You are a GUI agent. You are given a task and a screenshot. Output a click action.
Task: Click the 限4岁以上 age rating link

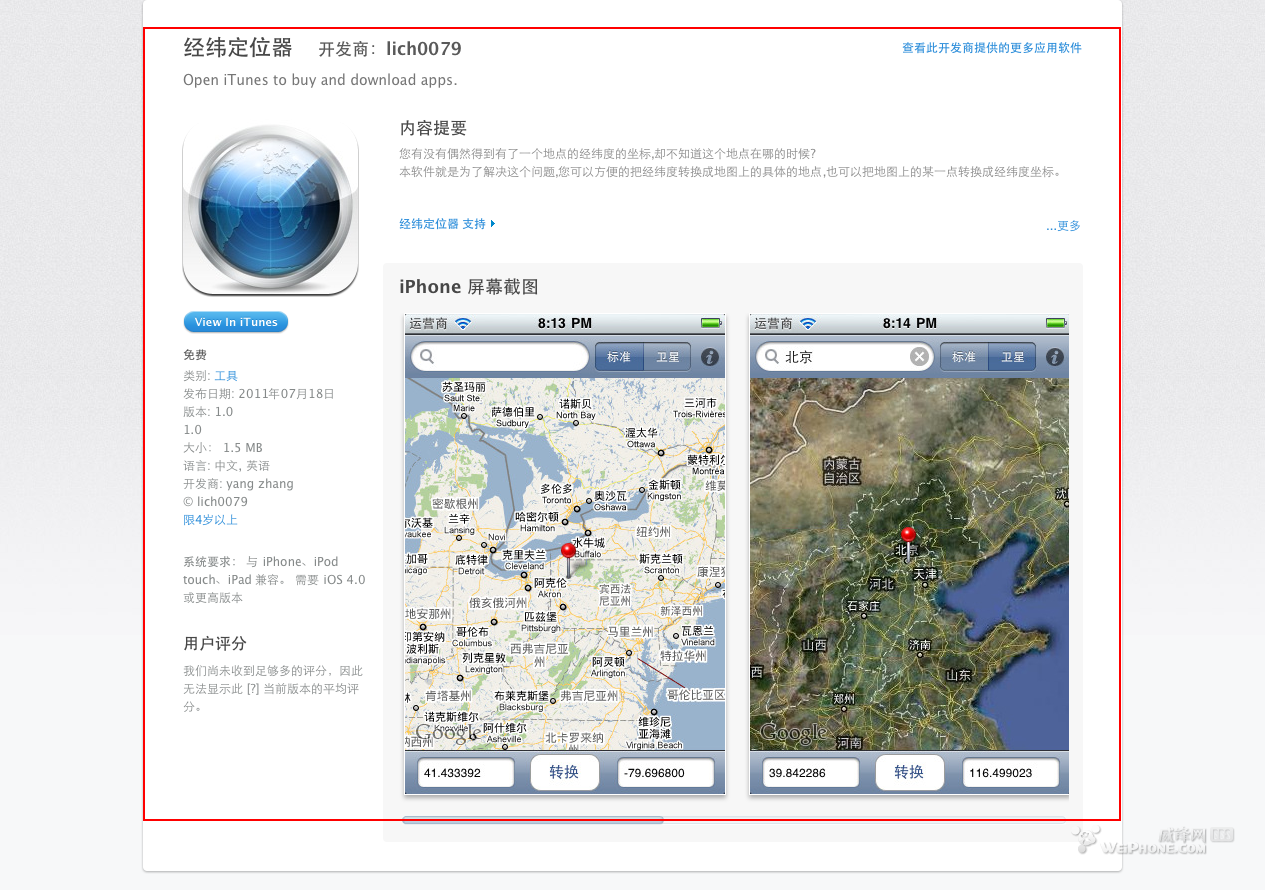(x=210, y=520)
